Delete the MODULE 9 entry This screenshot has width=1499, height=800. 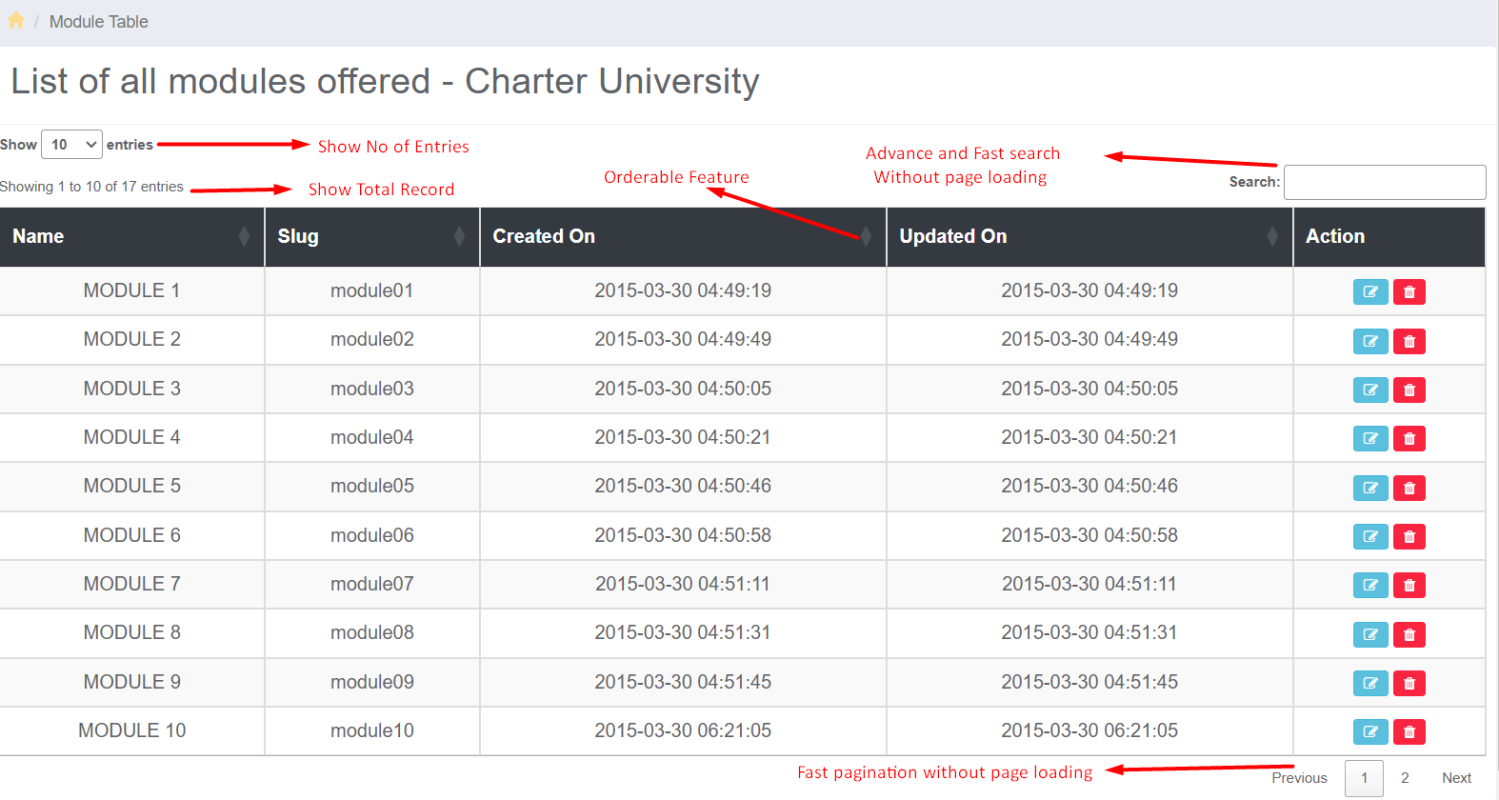pos(1409,683)
